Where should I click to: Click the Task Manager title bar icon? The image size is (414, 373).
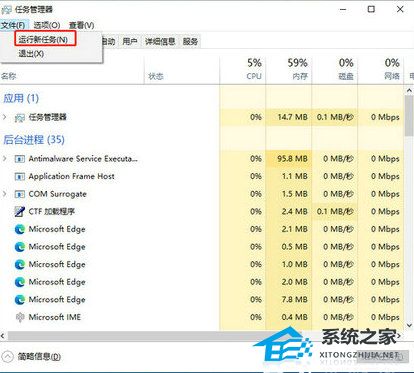pyautogui.click(x=7, y=10)
